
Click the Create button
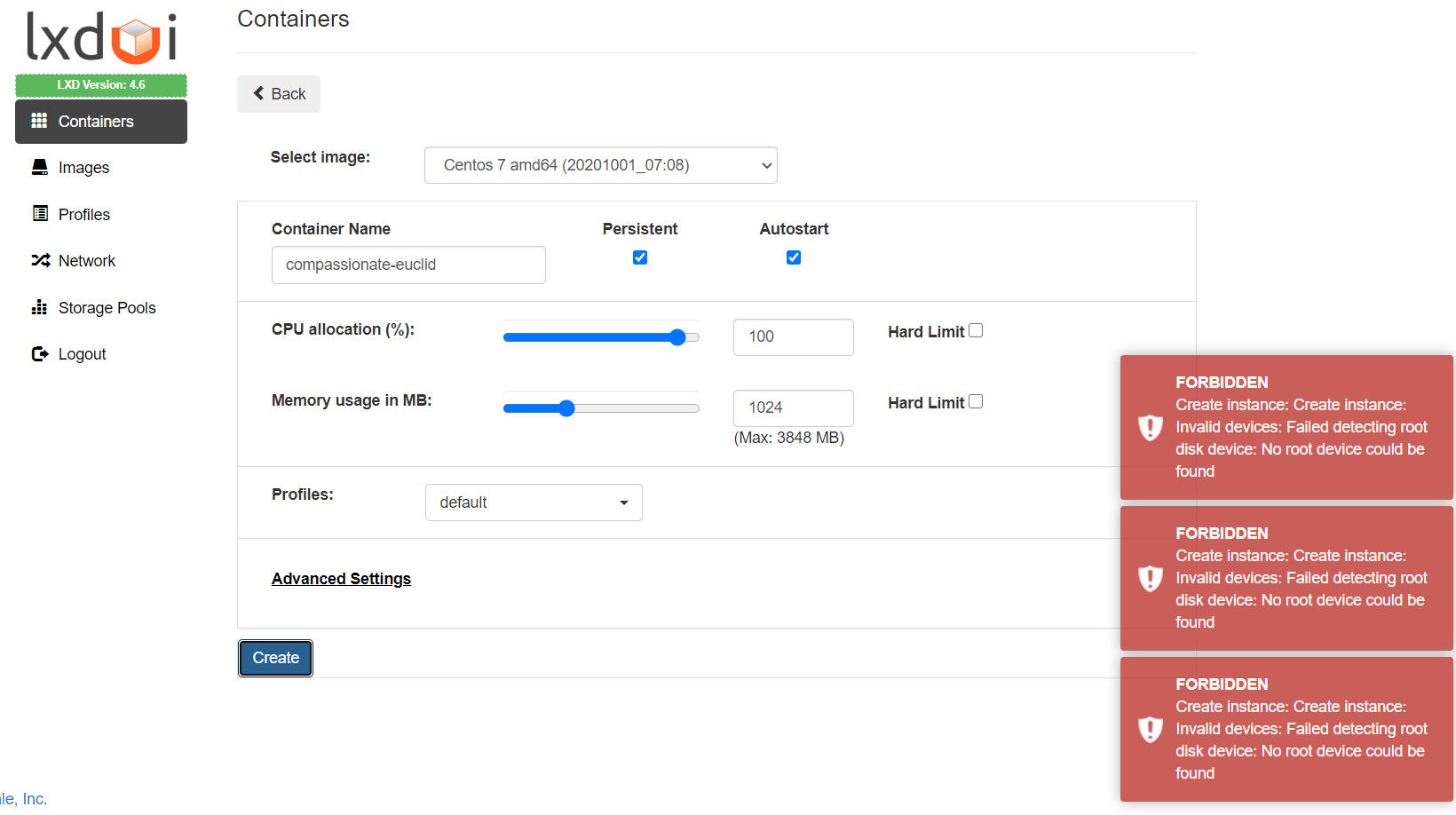275,658
